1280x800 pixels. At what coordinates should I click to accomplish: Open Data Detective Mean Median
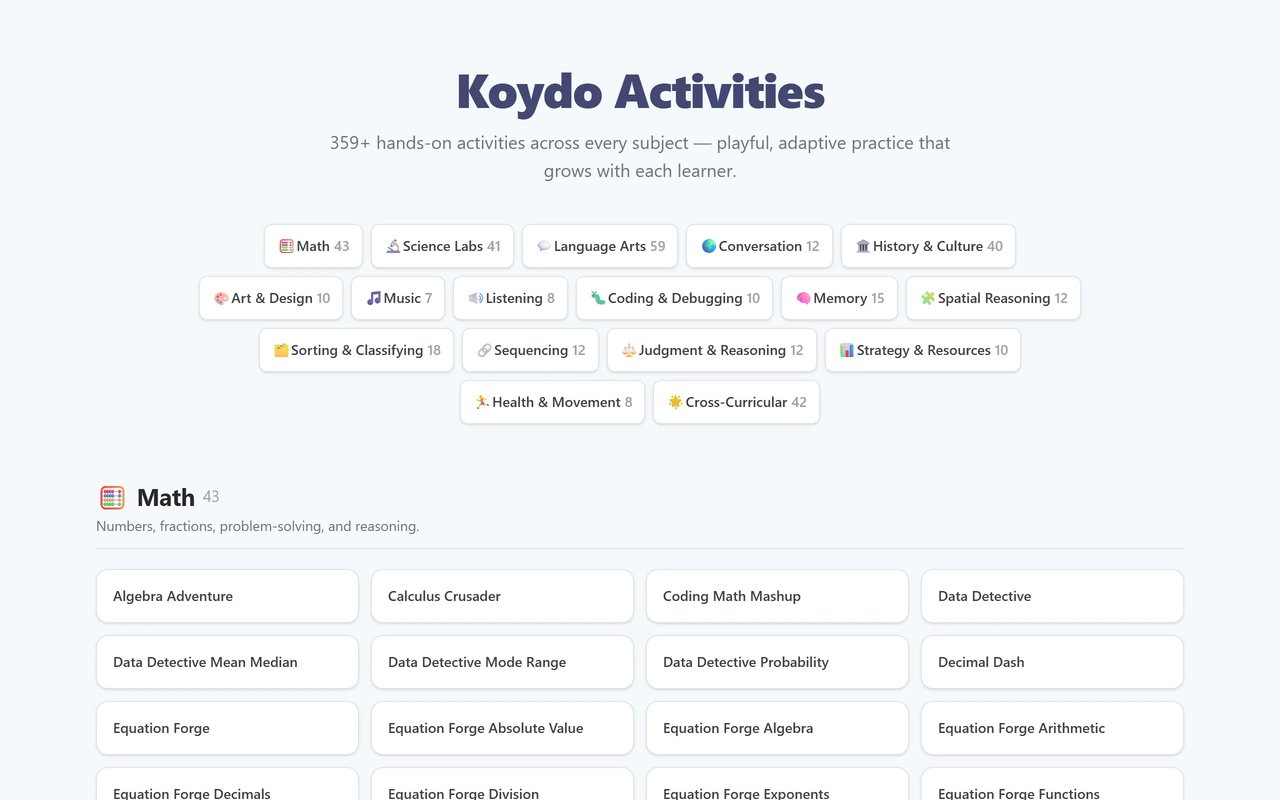(x=227, y=662)
